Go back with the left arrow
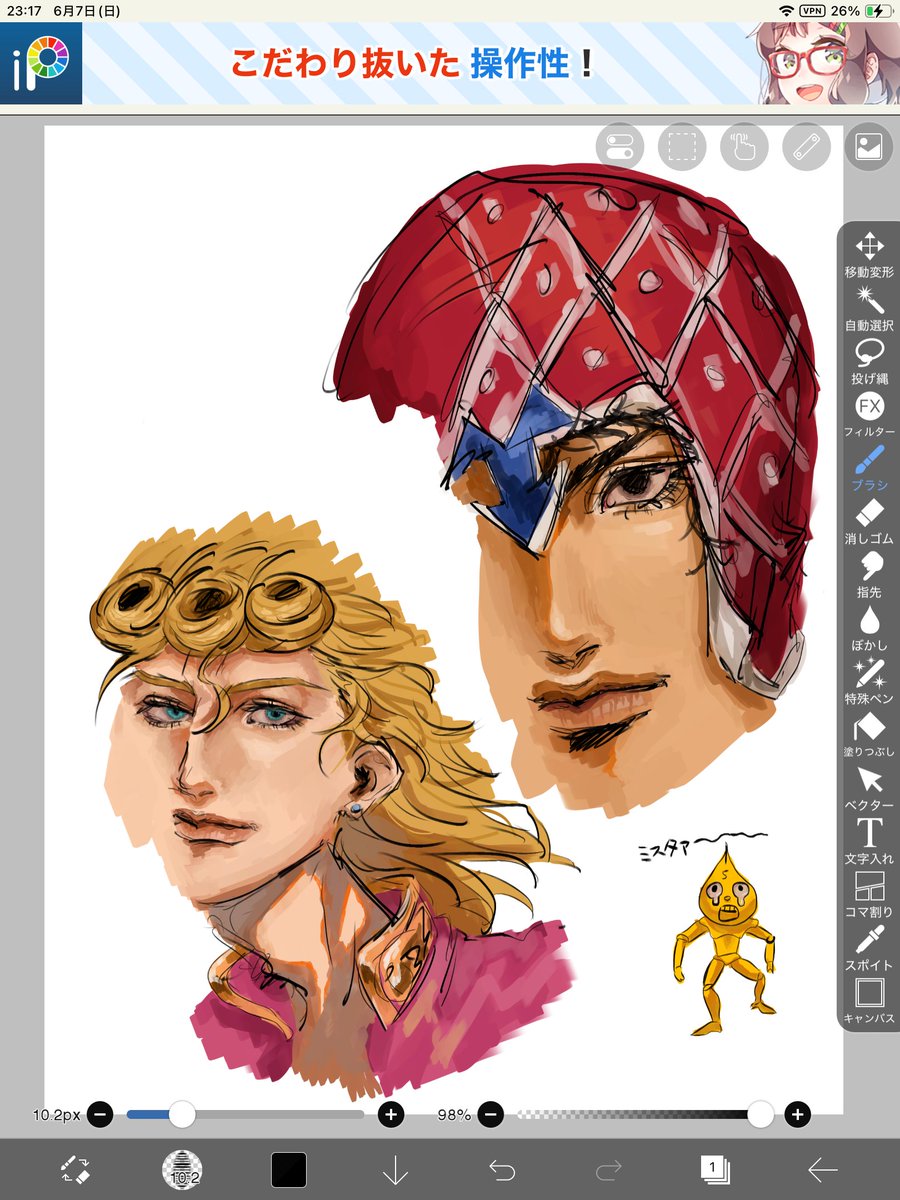900x1200 pixels. tap(822, 1169)
